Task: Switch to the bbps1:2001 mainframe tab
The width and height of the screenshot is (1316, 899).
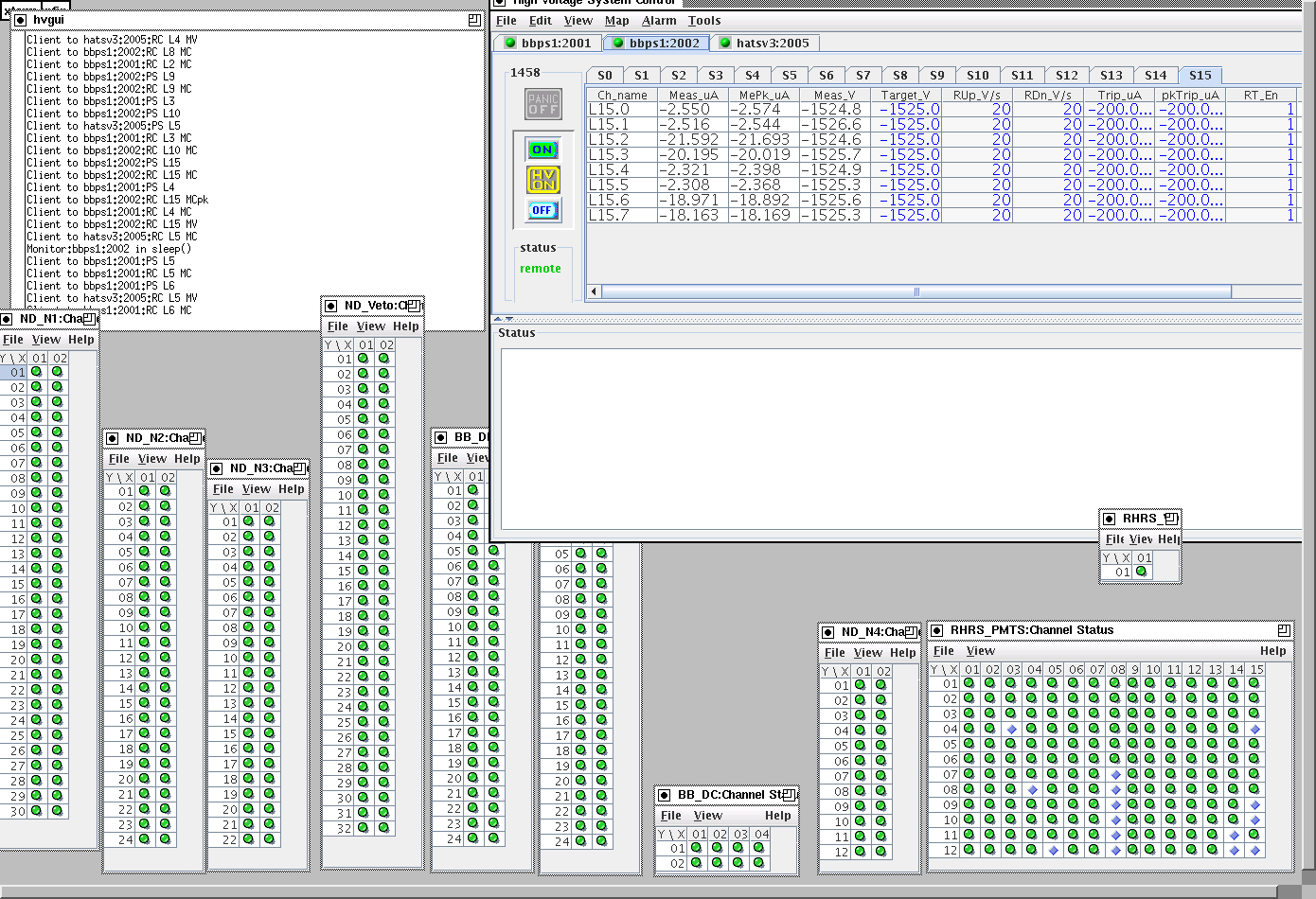Action: click(547, 43)
